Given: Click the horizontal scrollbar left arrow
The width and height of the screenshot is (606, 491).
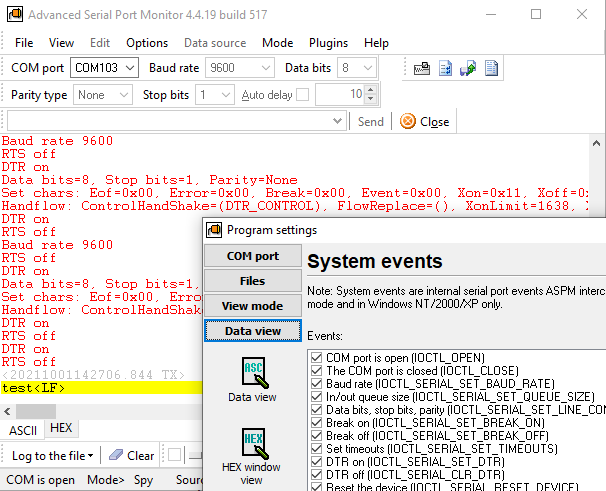Looking at the screenshot, I should click(7, 411).
